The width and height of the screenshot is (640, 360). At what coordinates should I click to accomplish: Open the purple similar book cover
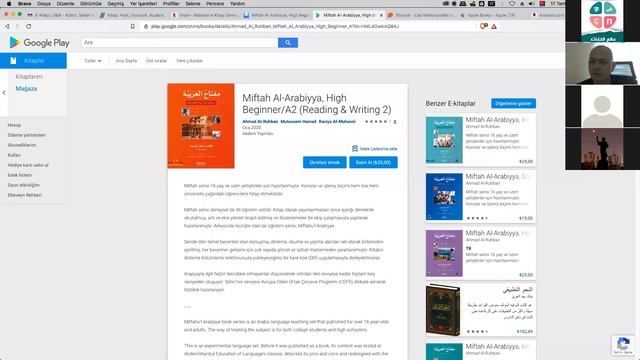click(x=444, y=253)
